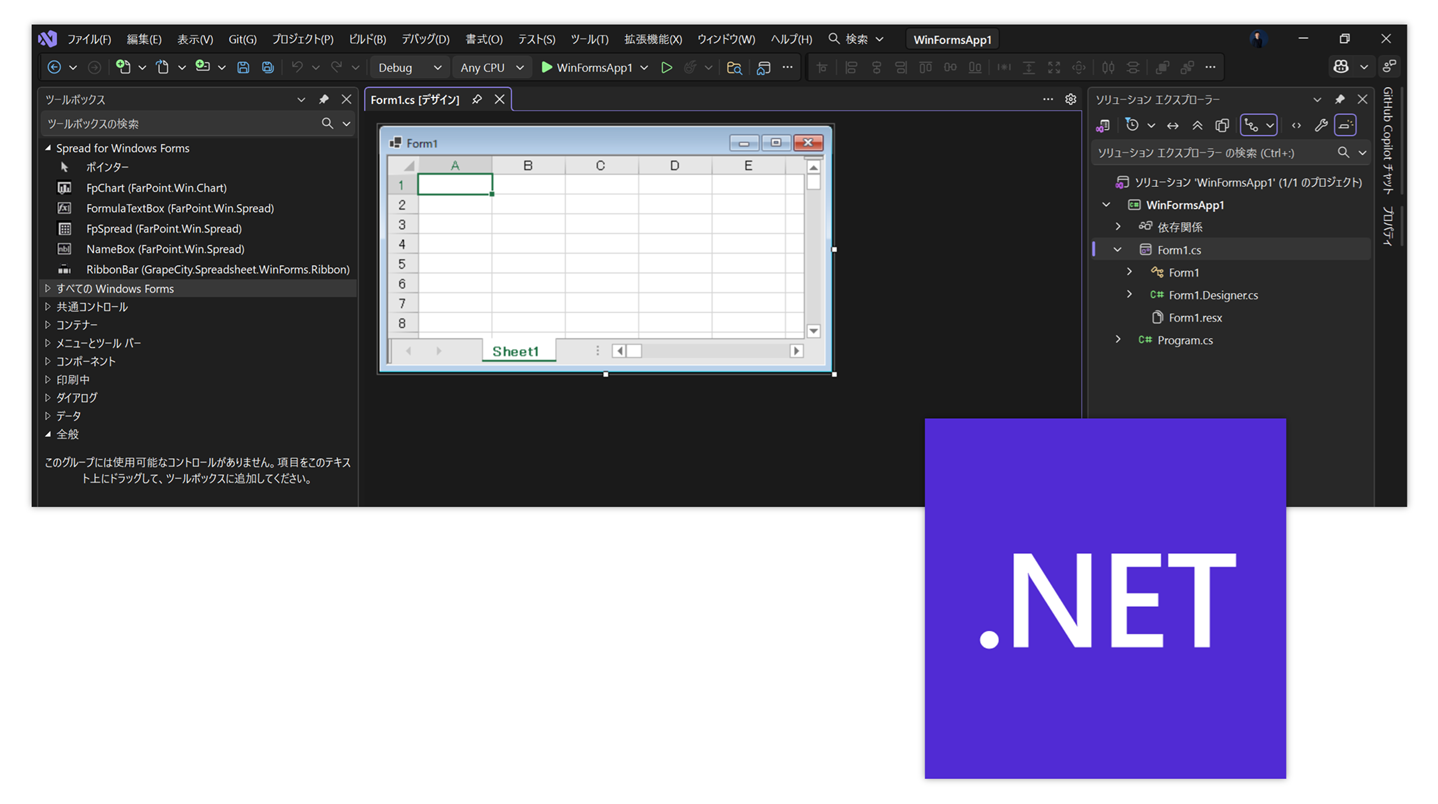The height and width of the screenshot is (804, 1438).
Task: Start debugging with the green WinFormsApp1 play button
Action: tap(587, 67)
